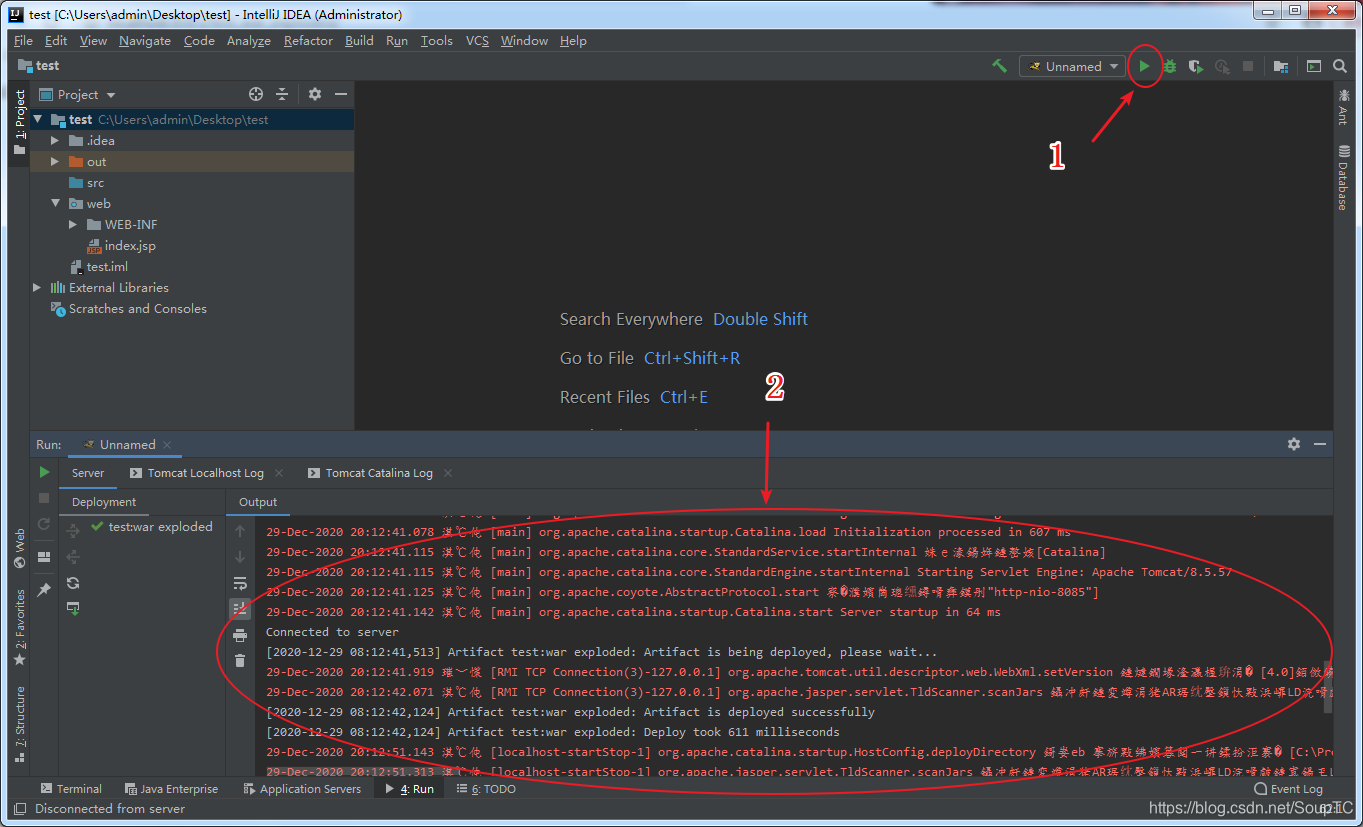Open the Tools menu
1363x827 pixels.
[437, 41]
